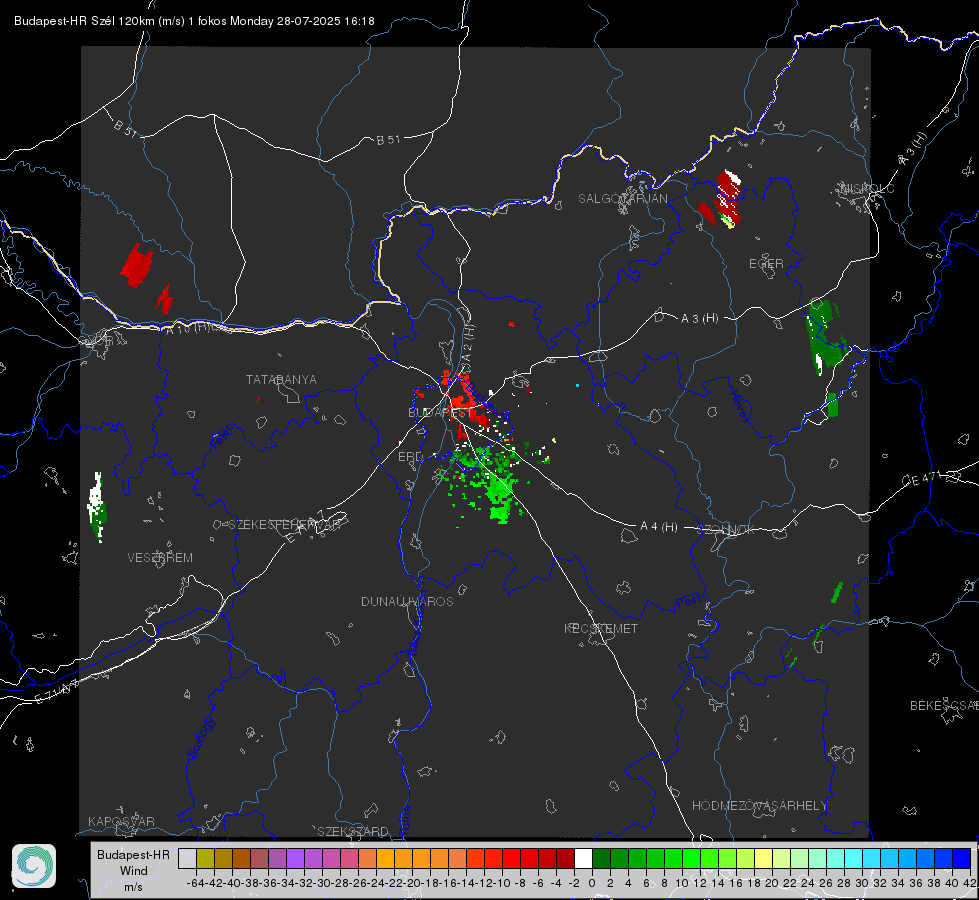Click the SZEKSZÁRD city label

[353, 831]
